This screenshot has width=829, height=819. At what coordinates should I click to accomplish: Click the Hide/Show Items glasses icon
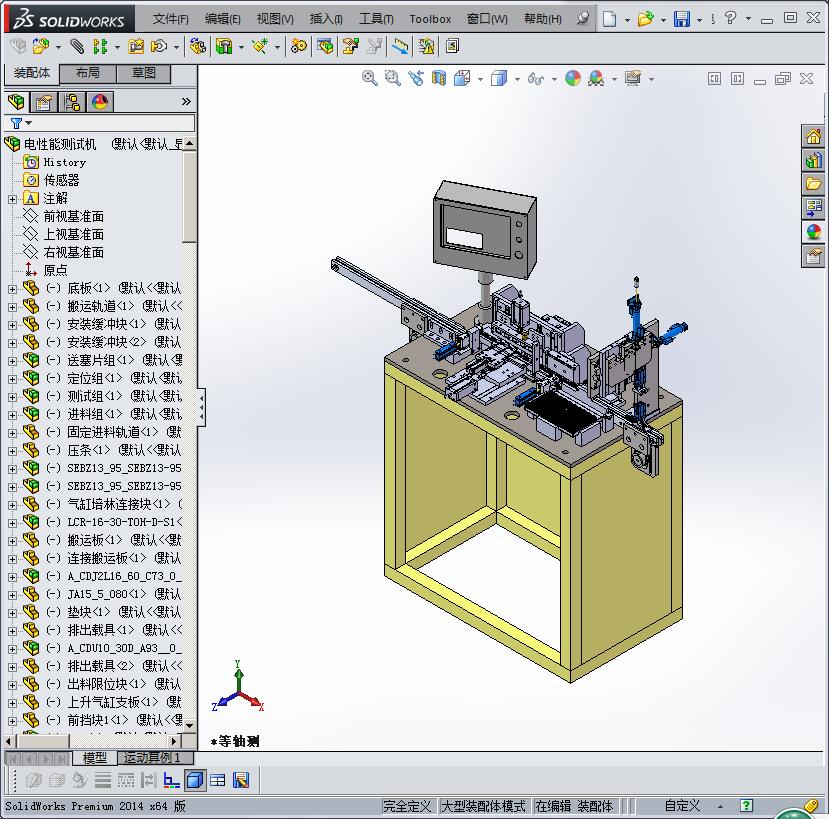coord(536,79)
